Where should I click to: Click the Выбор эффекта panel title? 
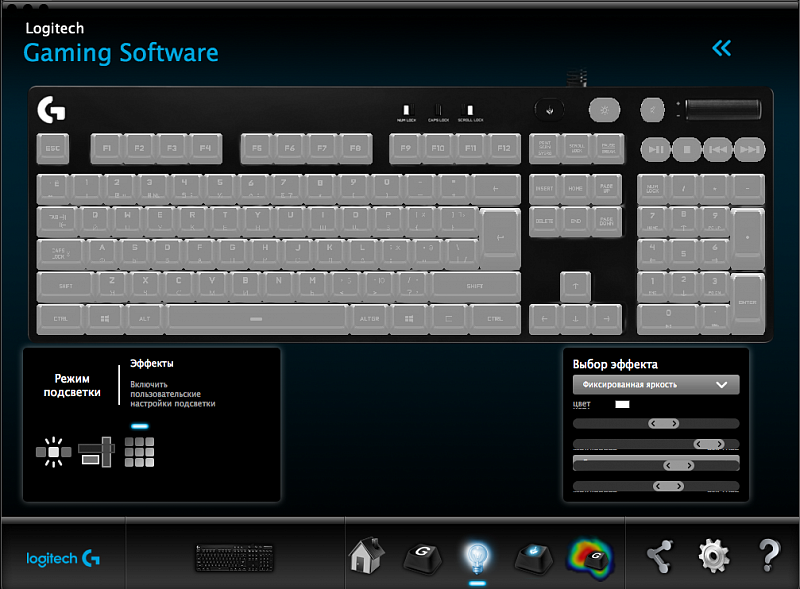(x=615, y=364)
